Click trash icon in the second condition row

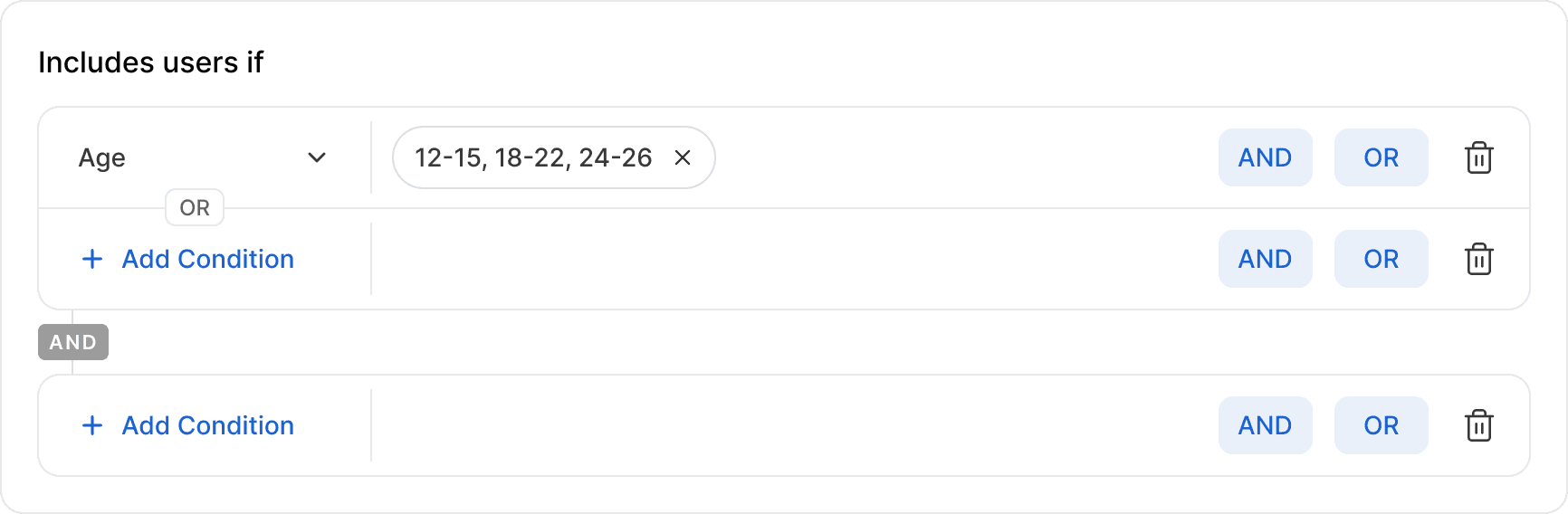(x=1478, y=259)
